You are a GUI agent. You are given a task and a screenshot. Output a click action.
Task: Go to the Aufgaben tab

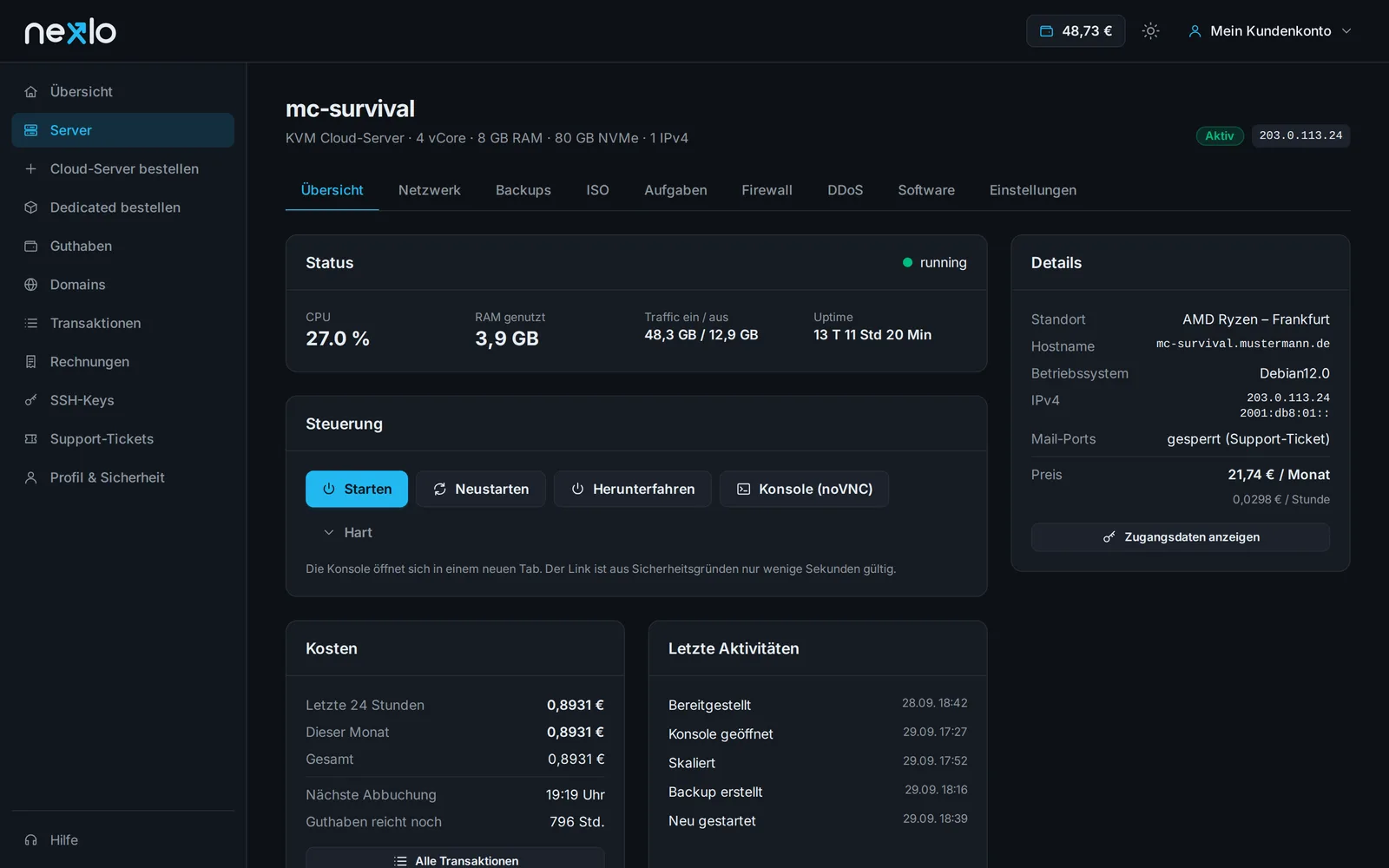pyautogui.click(x=675, y=190)
